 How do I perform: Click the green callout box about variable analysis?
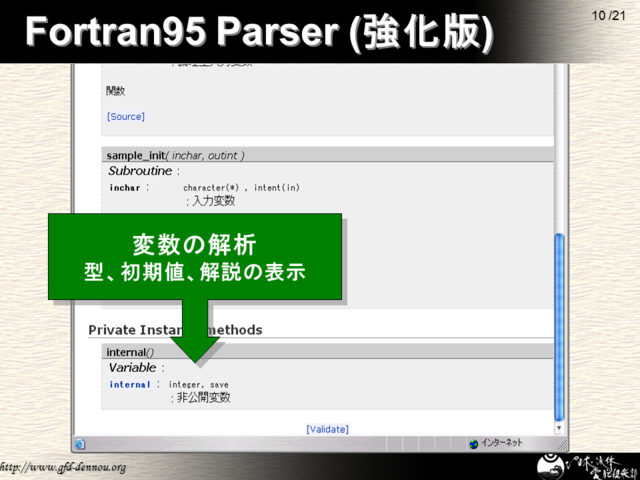tap(195, 256)
